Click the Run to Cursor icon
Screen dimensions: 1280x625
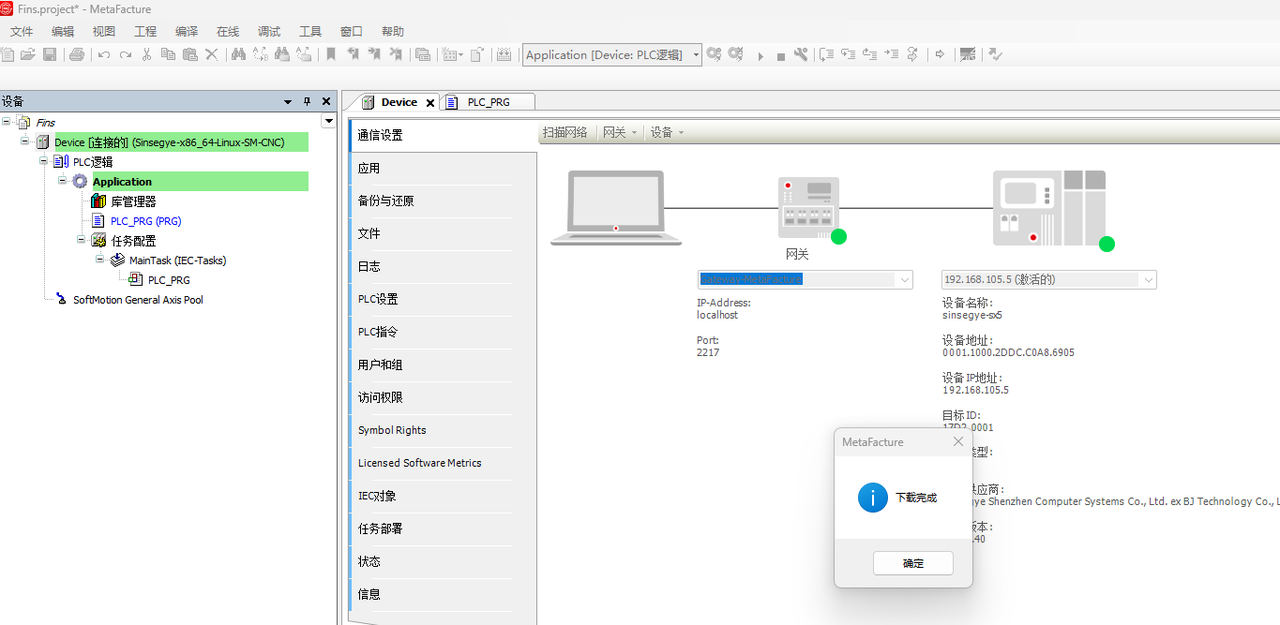coord(891,55)
